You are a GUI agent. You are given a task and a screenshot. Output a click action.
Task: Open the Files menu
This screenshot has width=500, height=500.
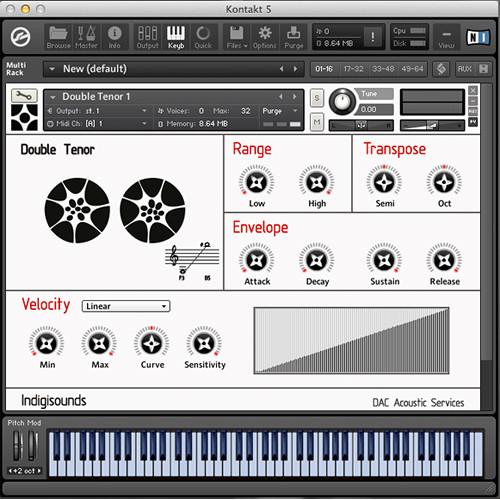pos(237,37)
